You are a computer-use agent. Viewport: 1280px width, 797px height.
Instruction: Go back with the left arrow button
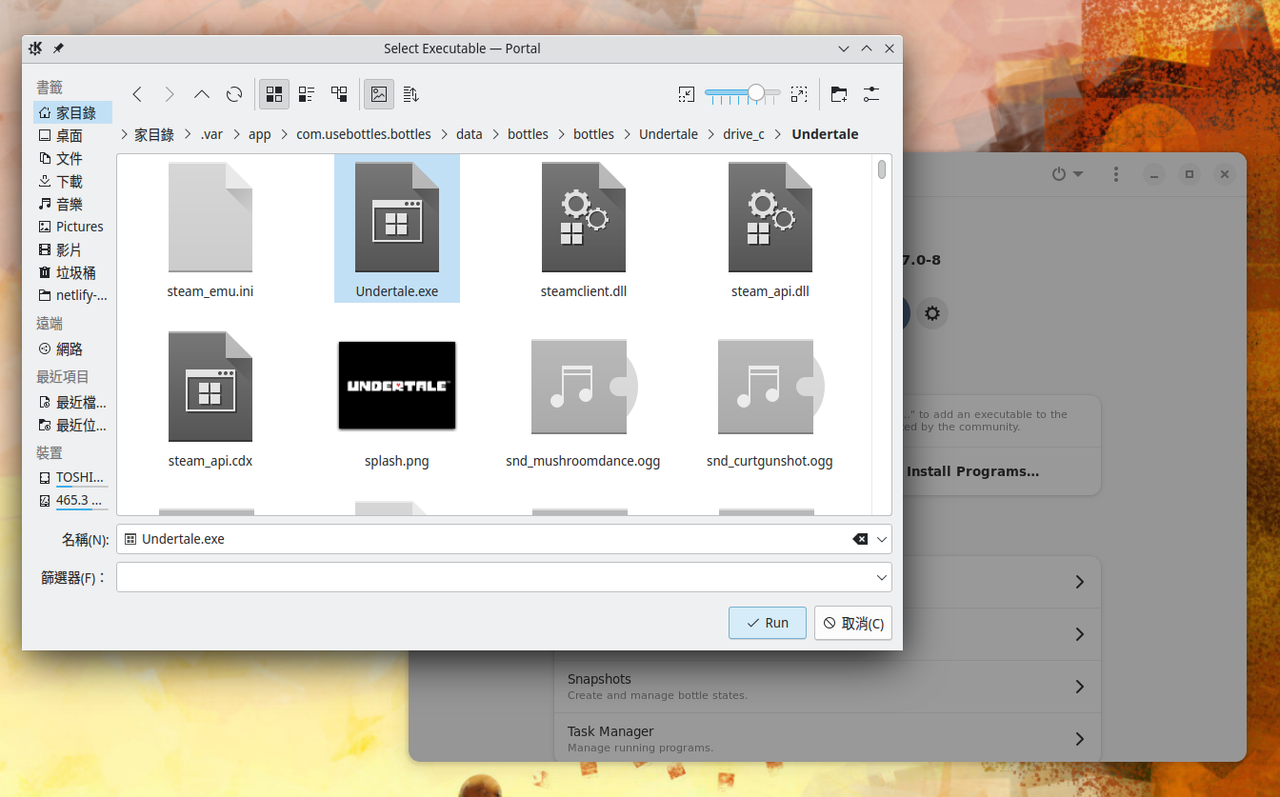(137, 94)
